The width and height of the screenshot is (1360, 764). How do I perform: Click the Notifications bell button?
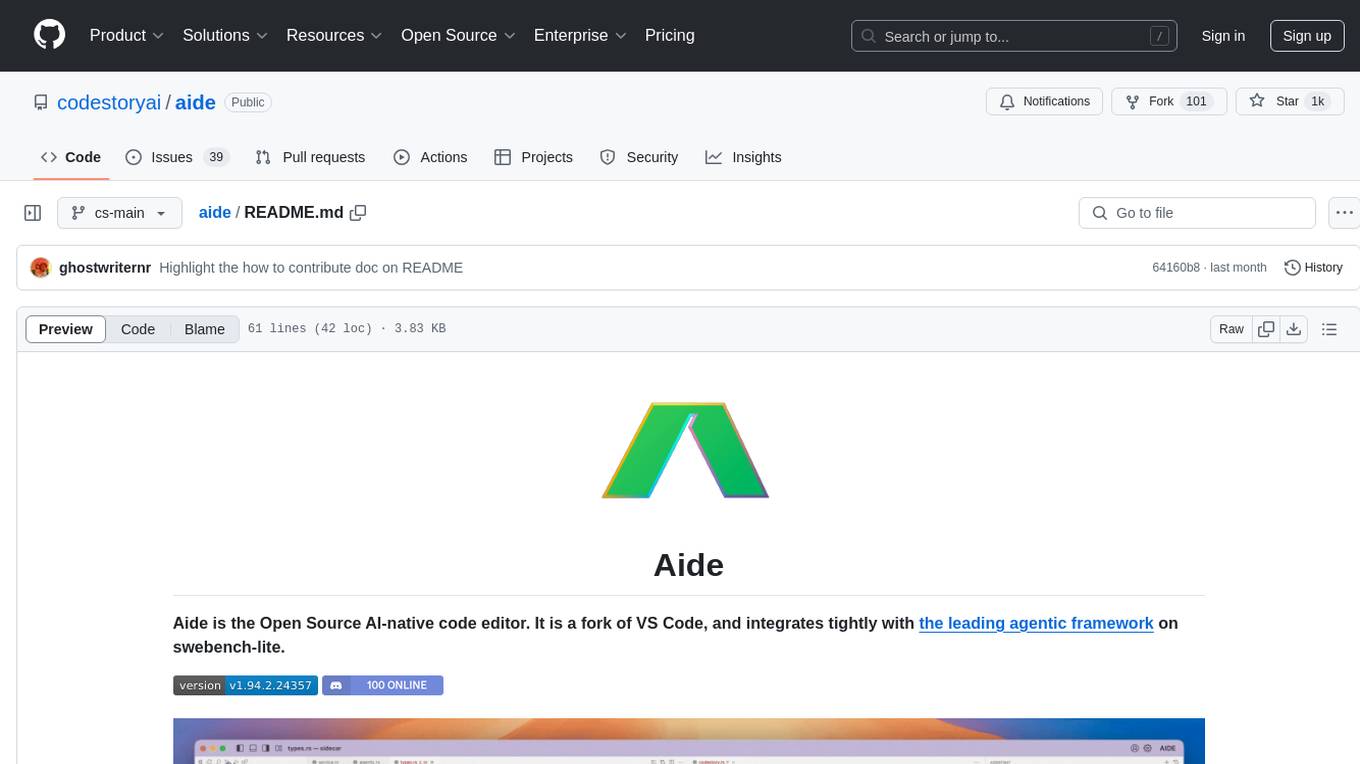(x=1045, y=102)
